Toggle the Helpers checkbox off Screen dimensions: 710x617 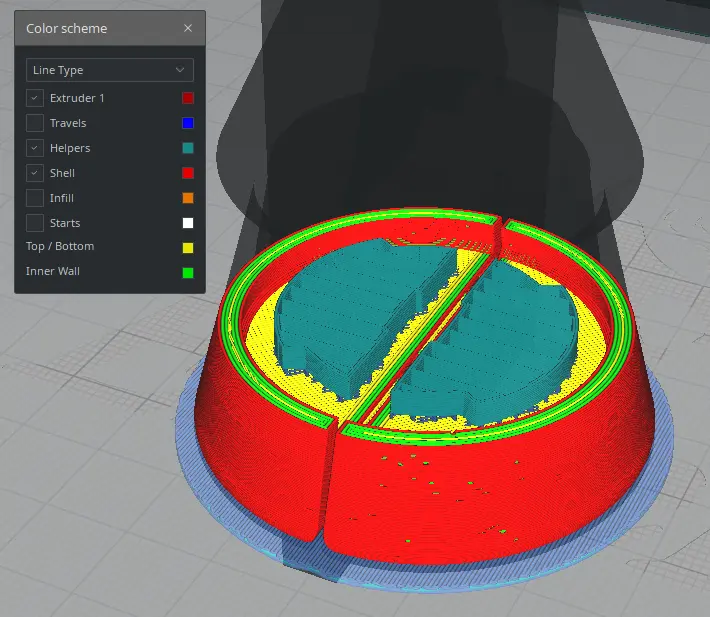click(35, 148)
